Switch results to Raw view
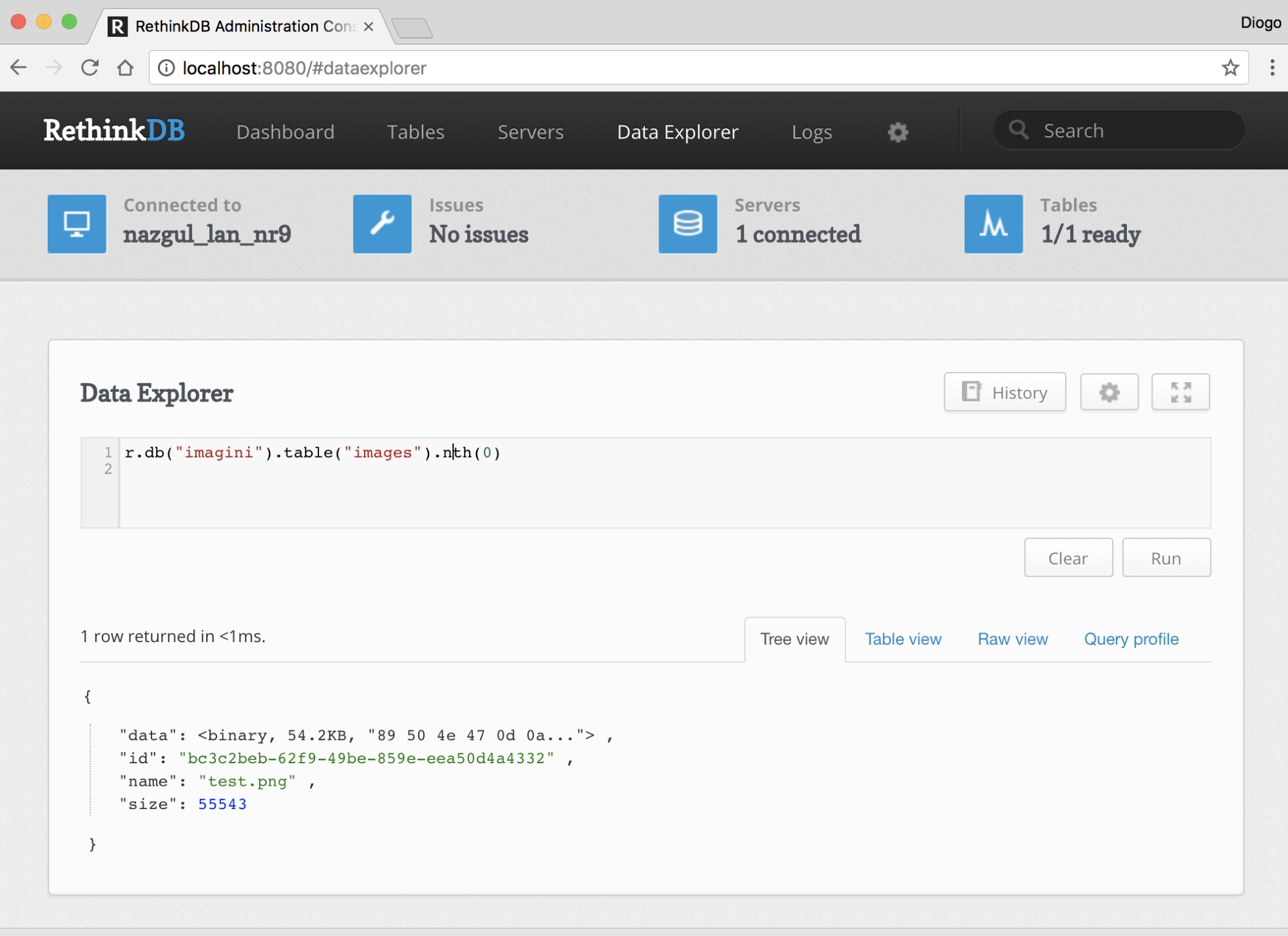Viewport: 1288px width, 936px height. pos(1012,639)
